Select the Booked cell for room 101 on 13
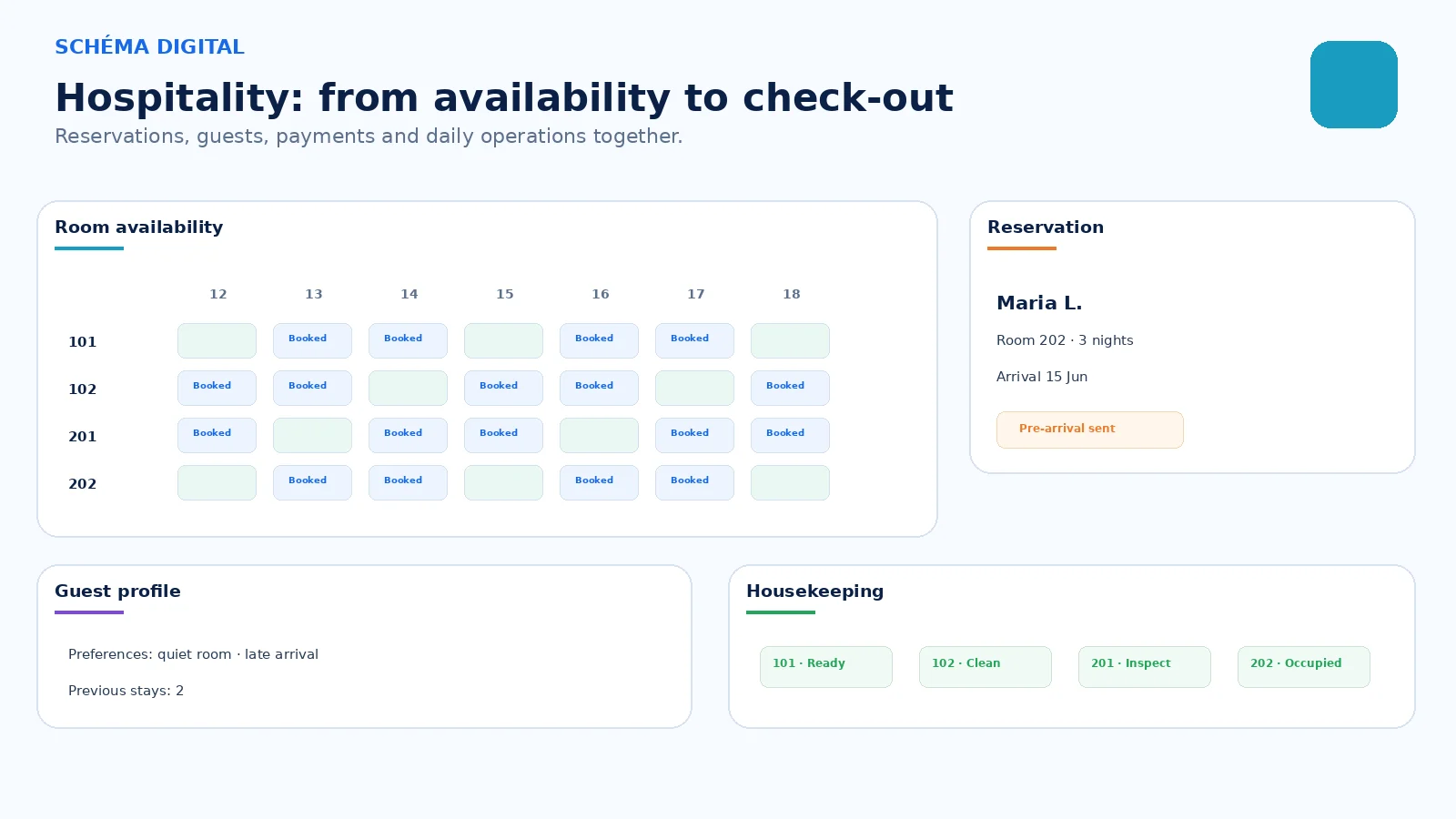This screenshot has height=819, width=1456. (312, 340)
